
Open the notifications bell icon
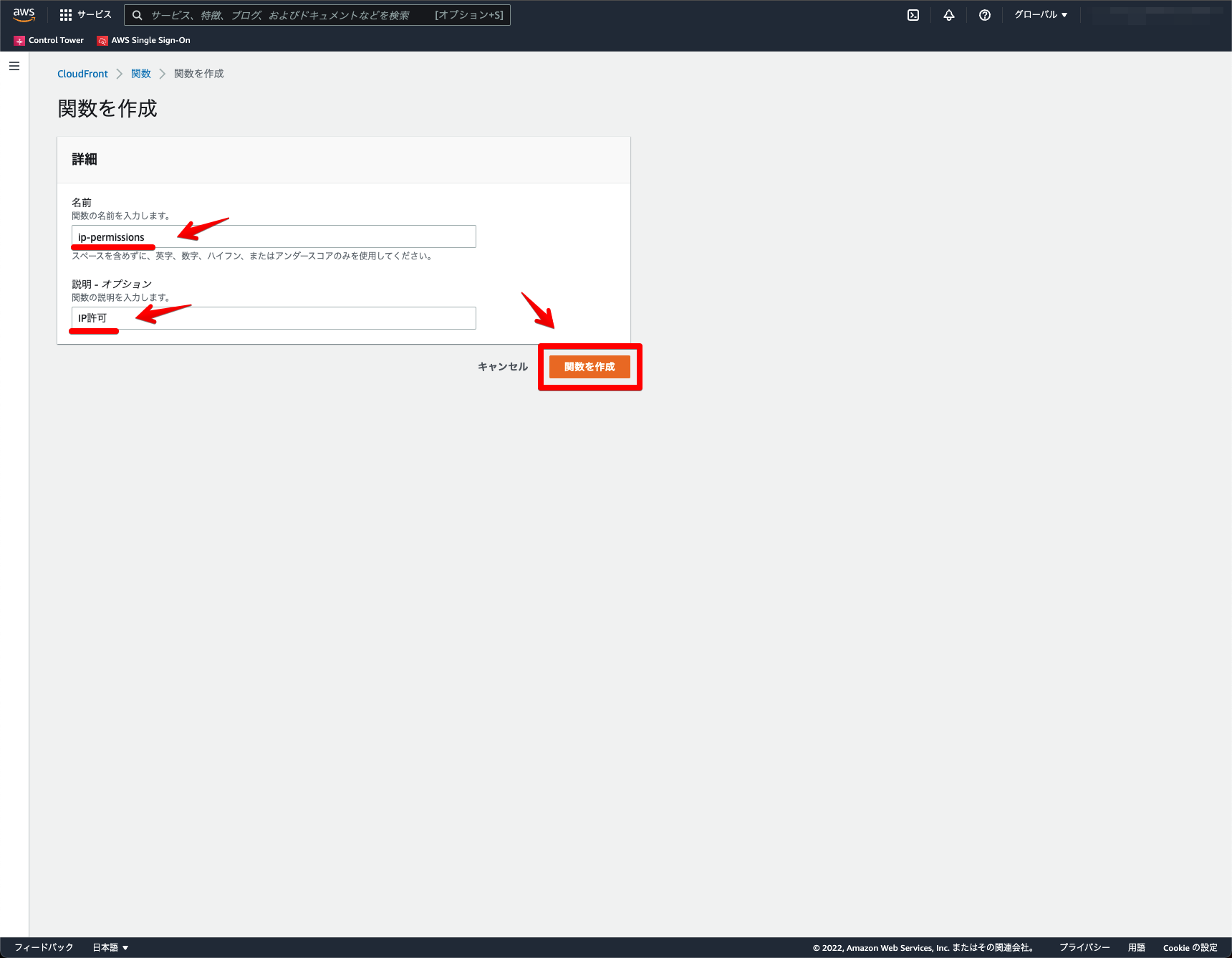click(949, 15)
